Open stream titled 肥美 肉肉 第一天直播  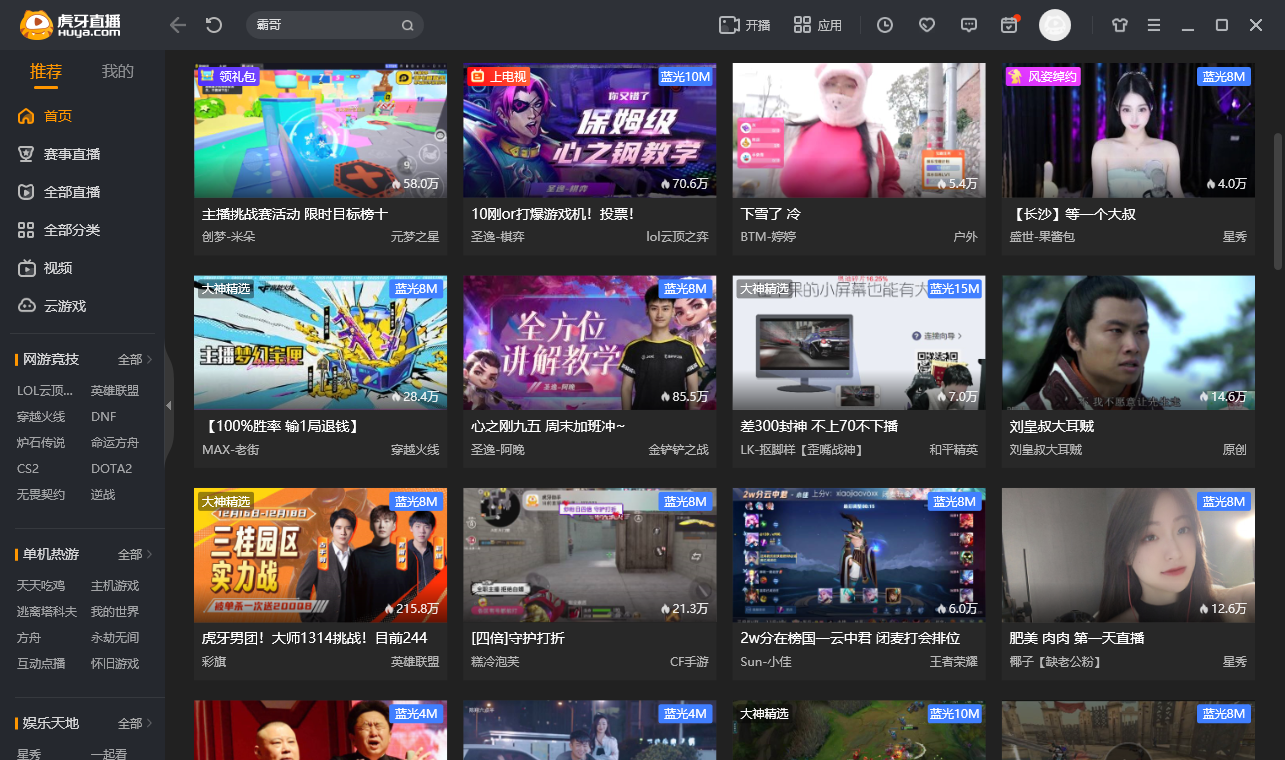(x=1077, y=638)
